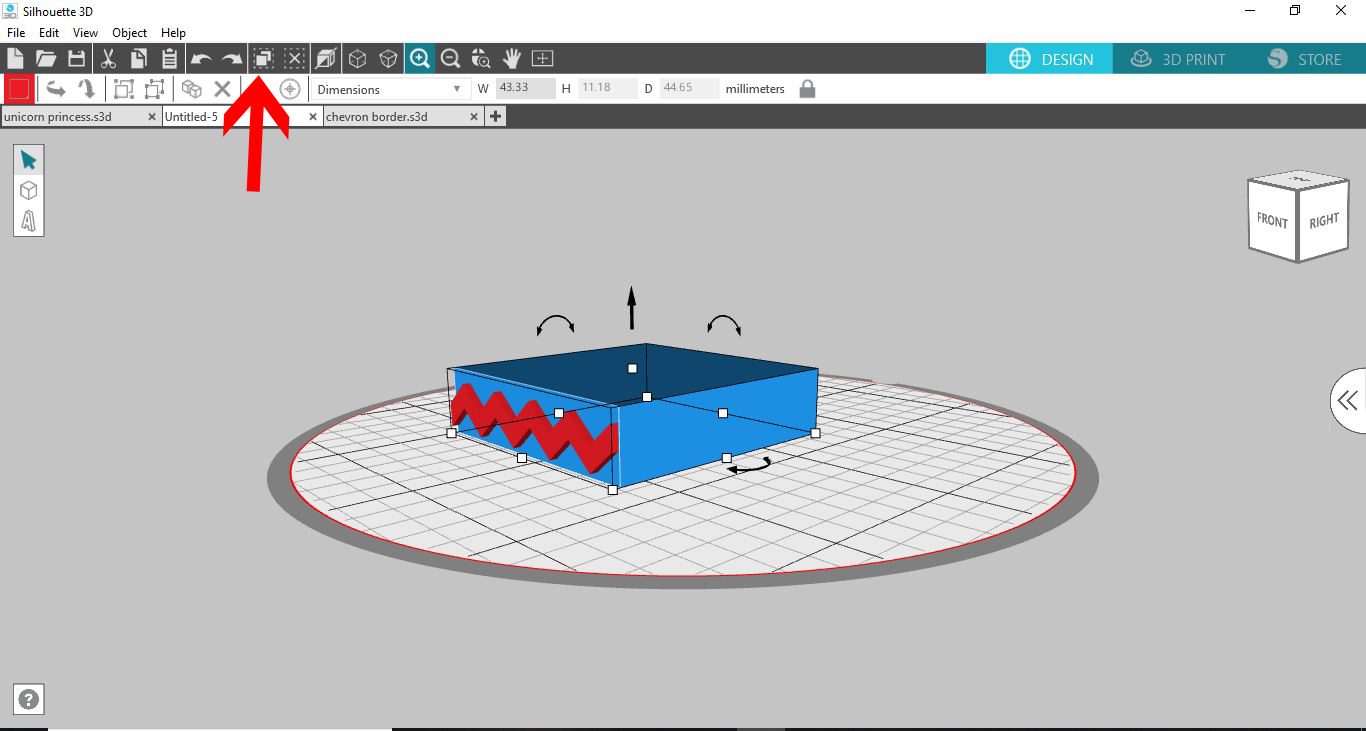This screenshot has width=1366, height=731.
Task: Select the 3D text tool
Action: (28, 220)
